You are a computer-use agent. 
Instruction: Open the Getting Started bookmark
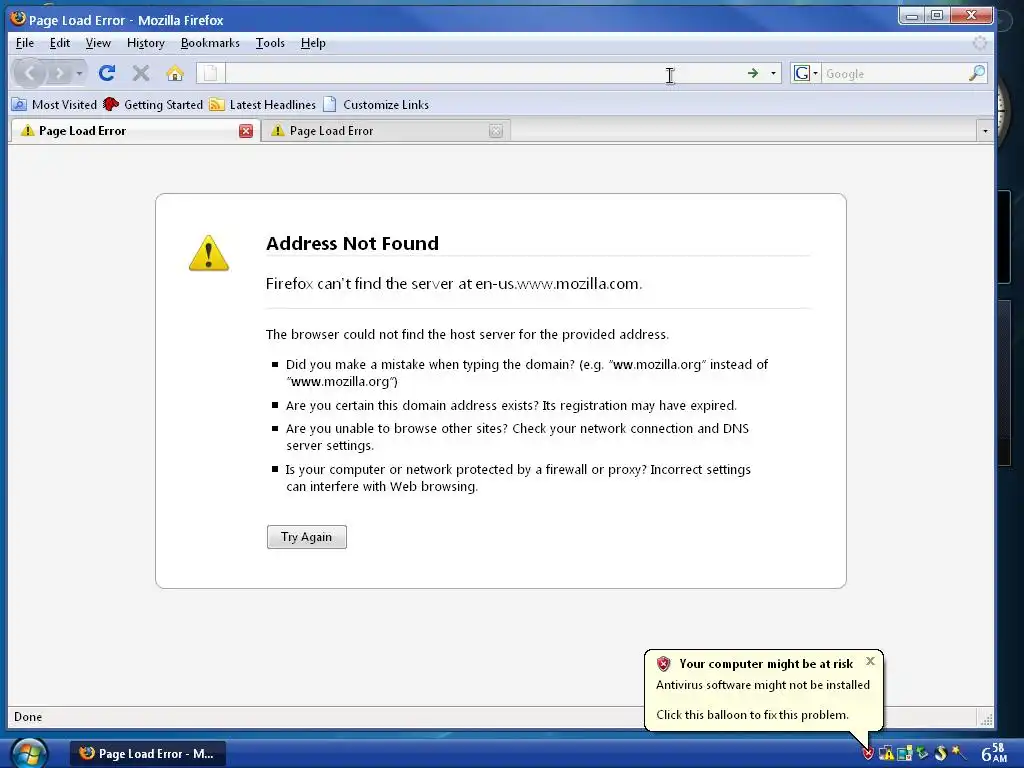[153, 104]
